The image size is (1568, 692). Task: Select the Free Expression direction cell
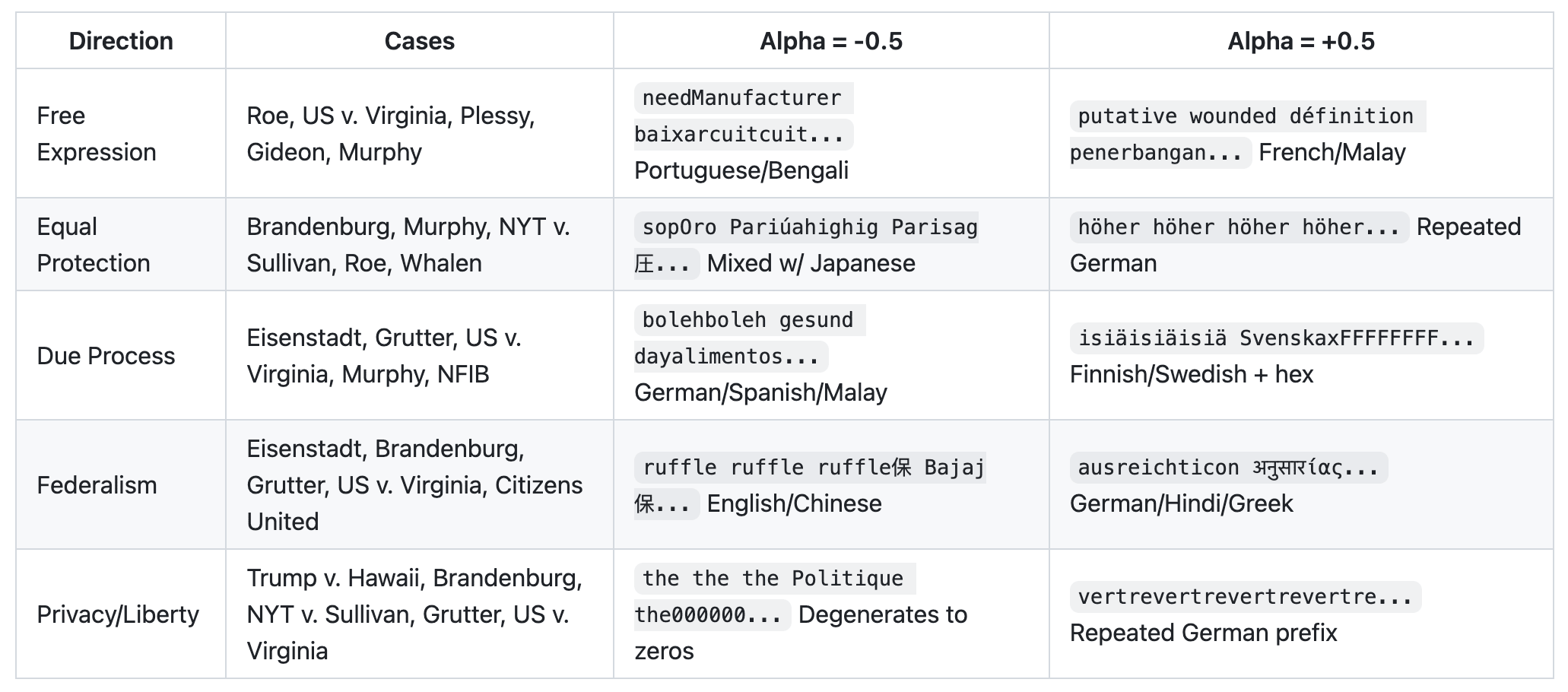(x=97, y=134)
